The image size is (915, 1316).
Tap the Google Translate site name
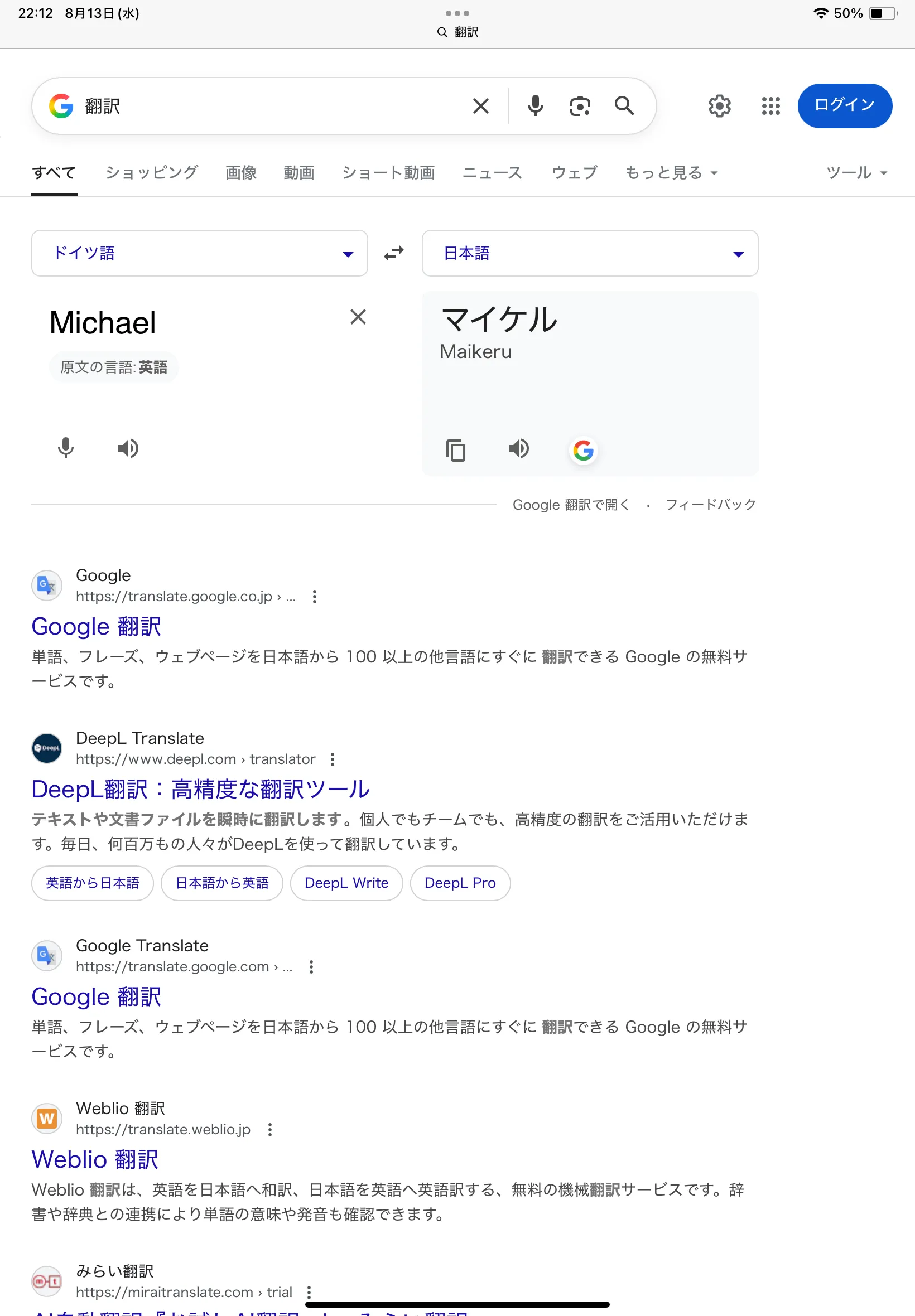pyautogui.click(x=142, y=945)
